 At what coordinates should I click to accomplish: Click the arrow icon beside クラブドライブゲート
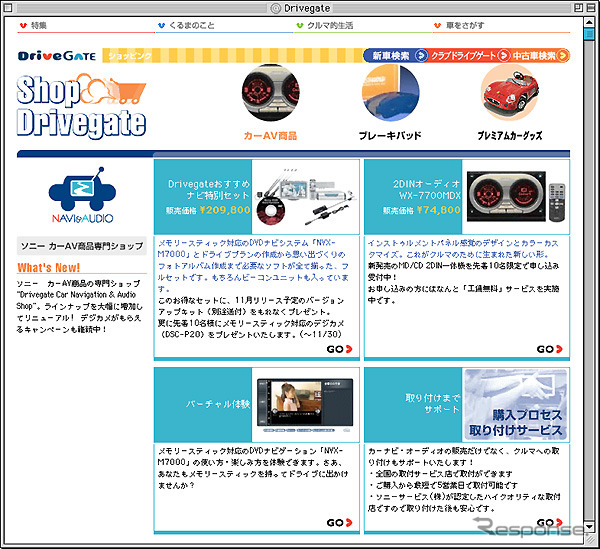(x=504, y=56)
